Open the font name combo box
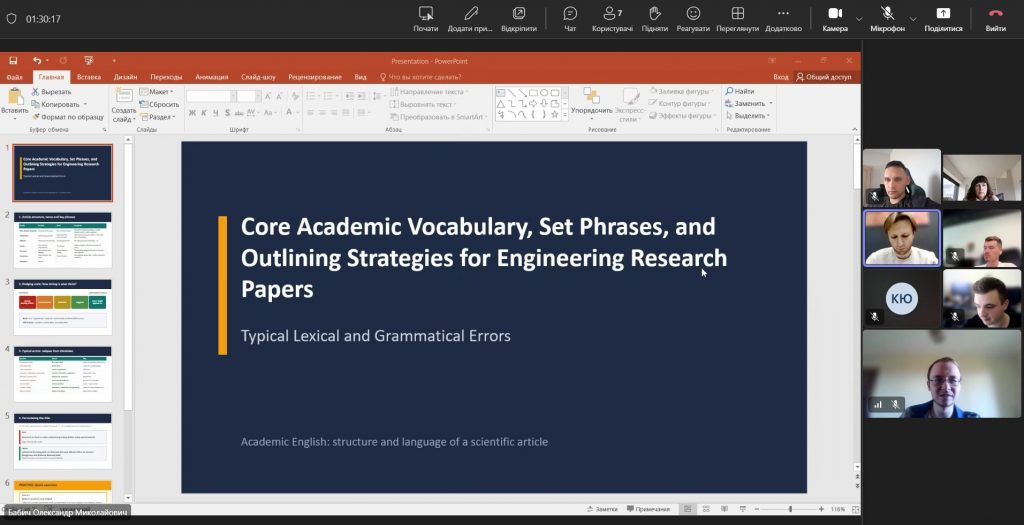Screen dimensions: 1024x525 [210, 96]
